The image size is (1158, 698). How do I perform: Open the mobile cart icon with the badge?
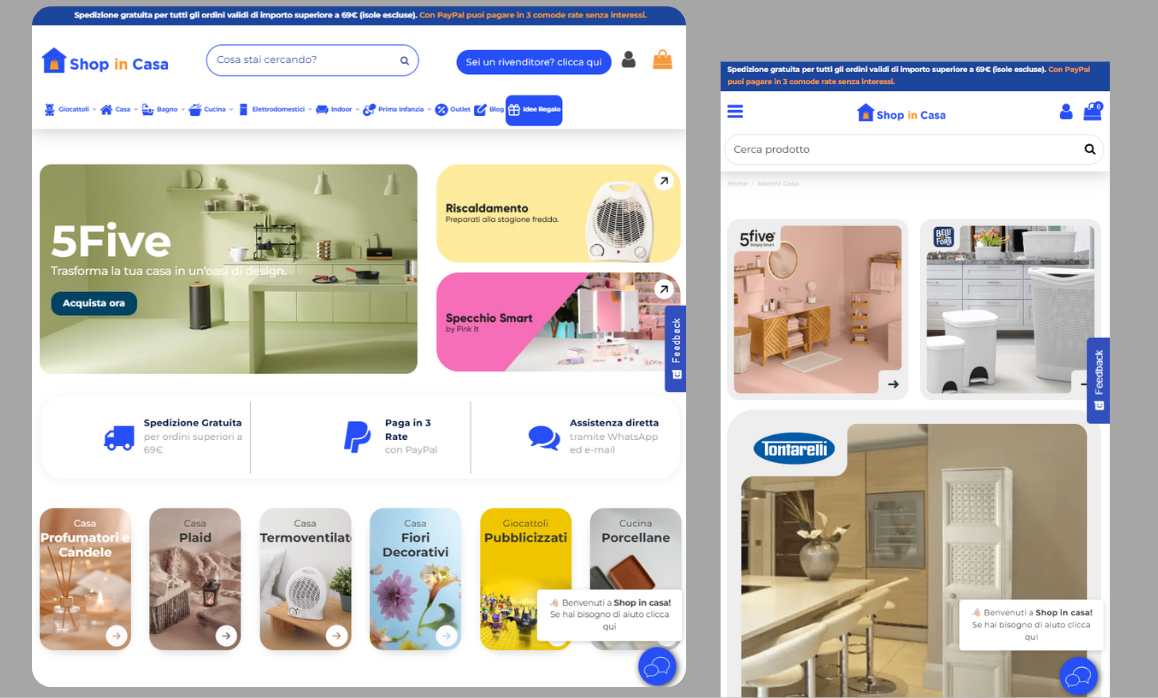coord(1092,112)
